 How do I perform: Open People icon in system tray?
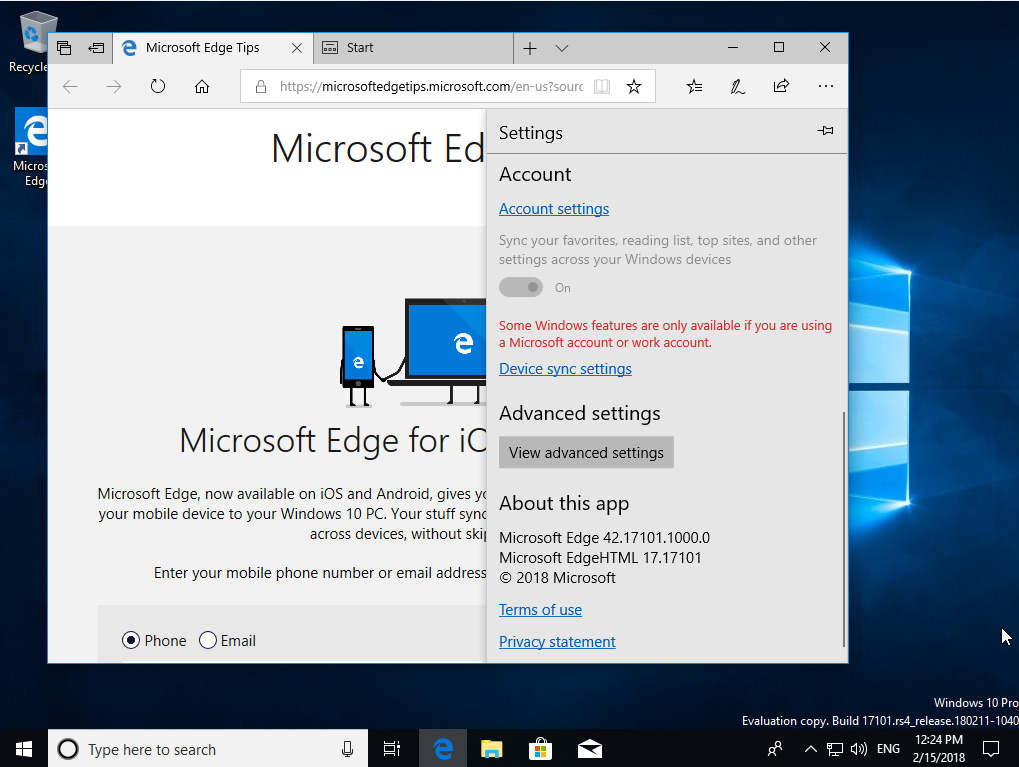coord(775,749)
